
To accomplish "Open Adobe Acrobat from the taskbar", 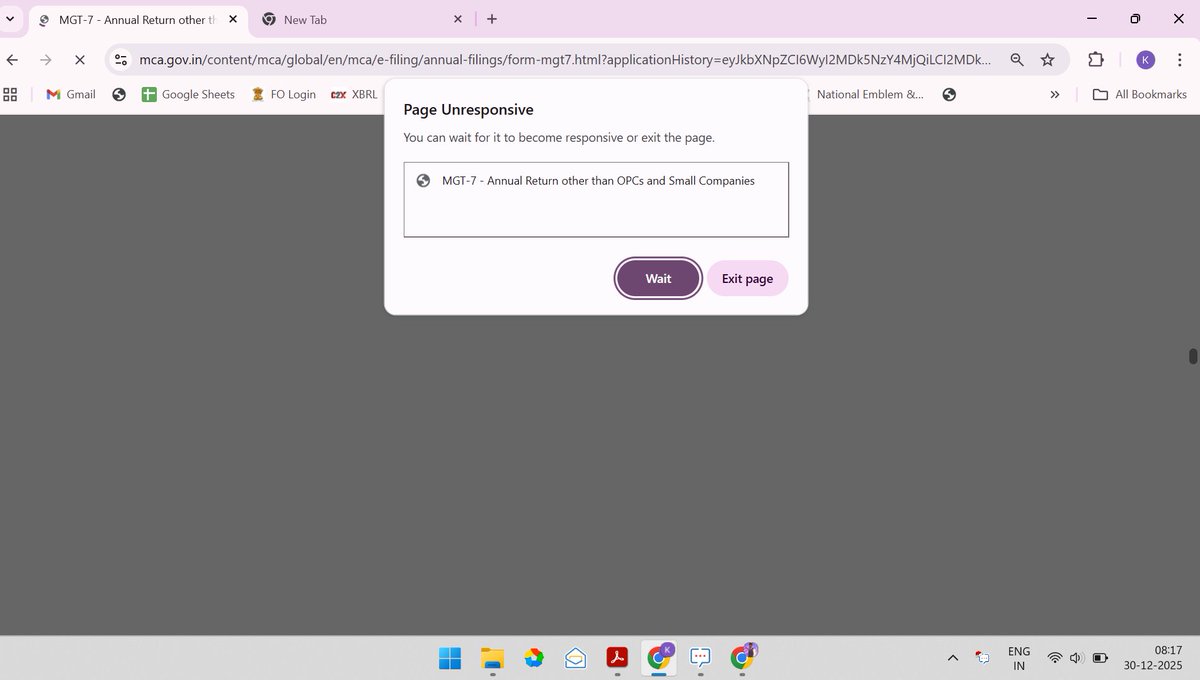I will click(617, 657).
